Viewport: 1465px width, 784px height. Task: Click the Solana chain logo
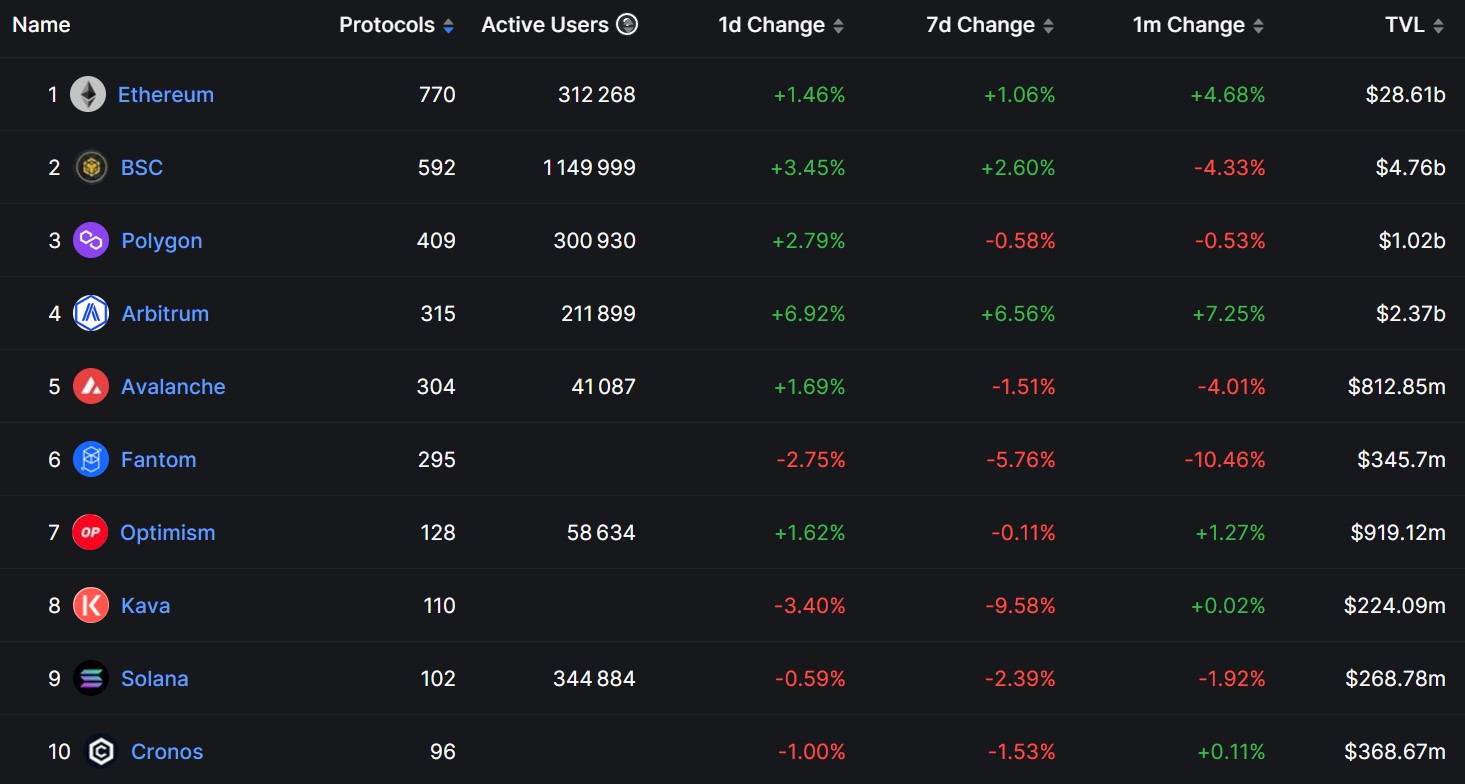tap(89, 678)
